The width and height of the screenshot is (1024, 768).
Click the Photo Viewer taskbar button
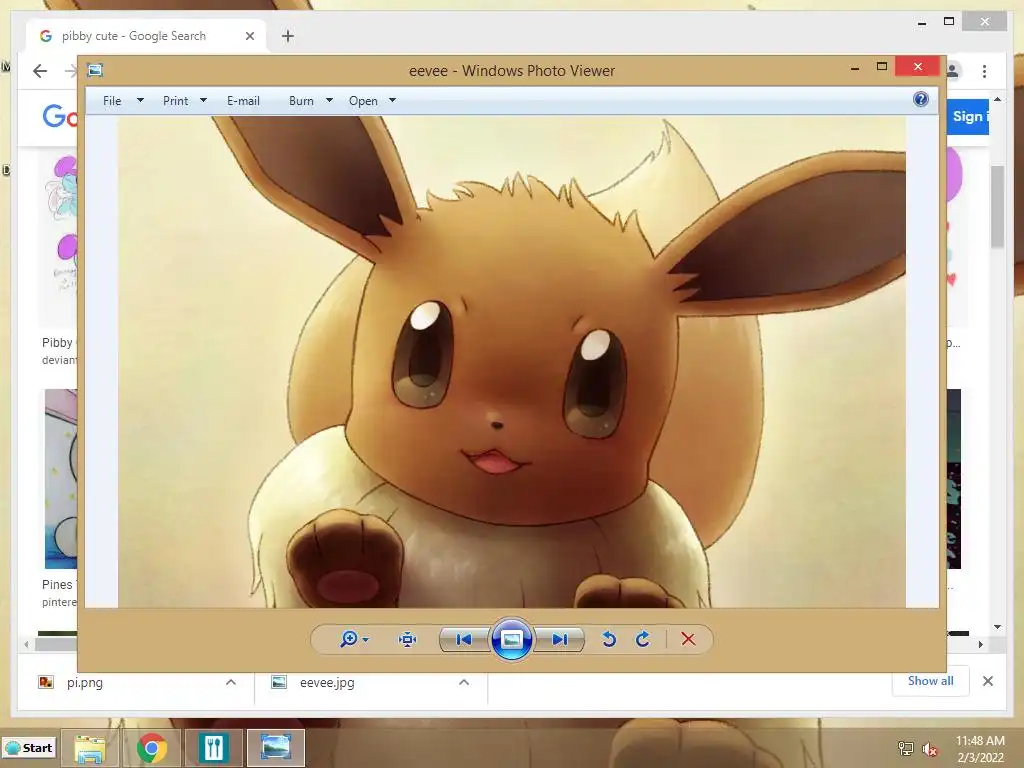click(x=276, y=748)
